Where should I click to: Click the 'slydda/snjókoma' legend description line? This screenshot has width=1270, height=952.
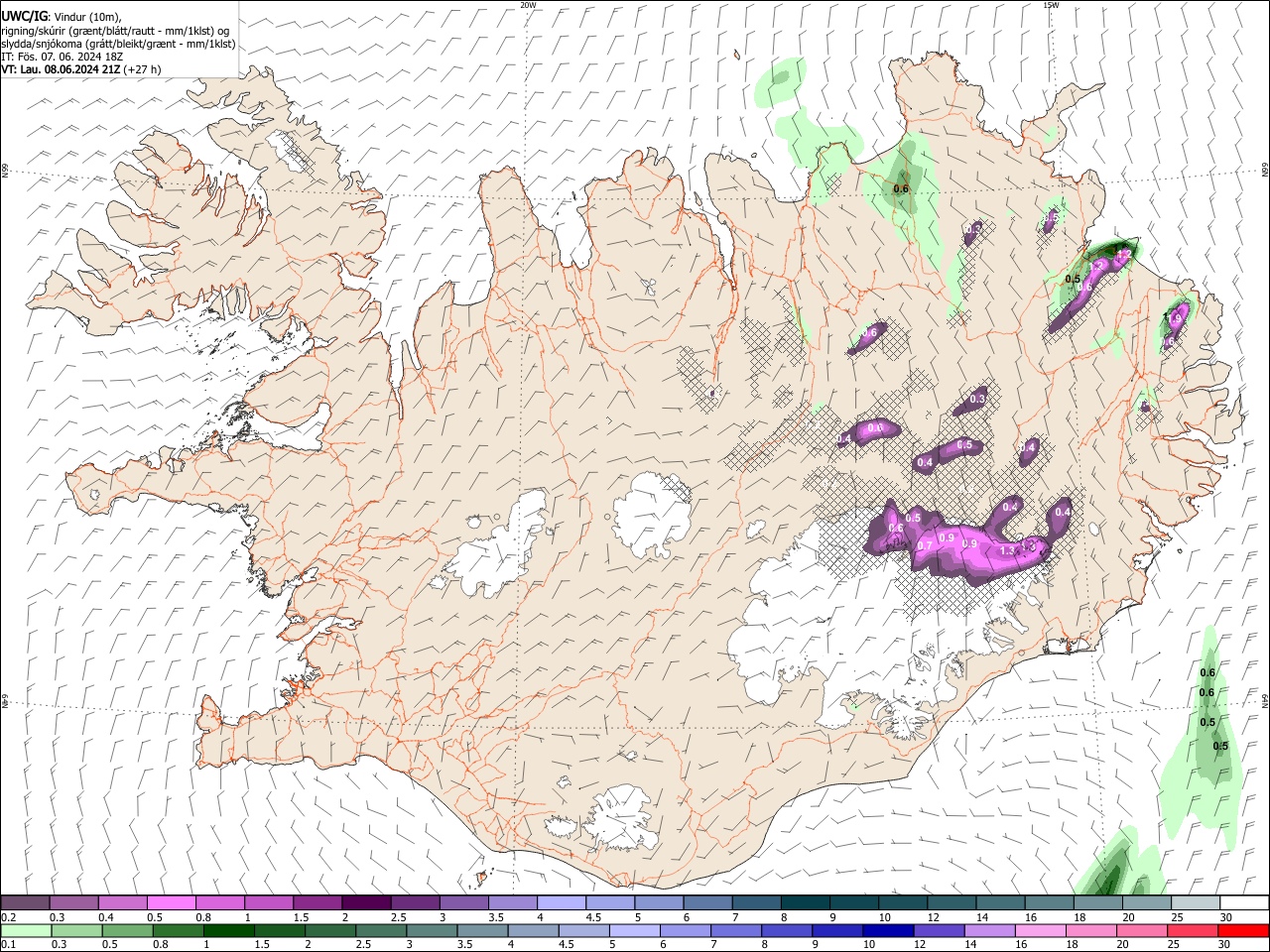pos(118,44)
